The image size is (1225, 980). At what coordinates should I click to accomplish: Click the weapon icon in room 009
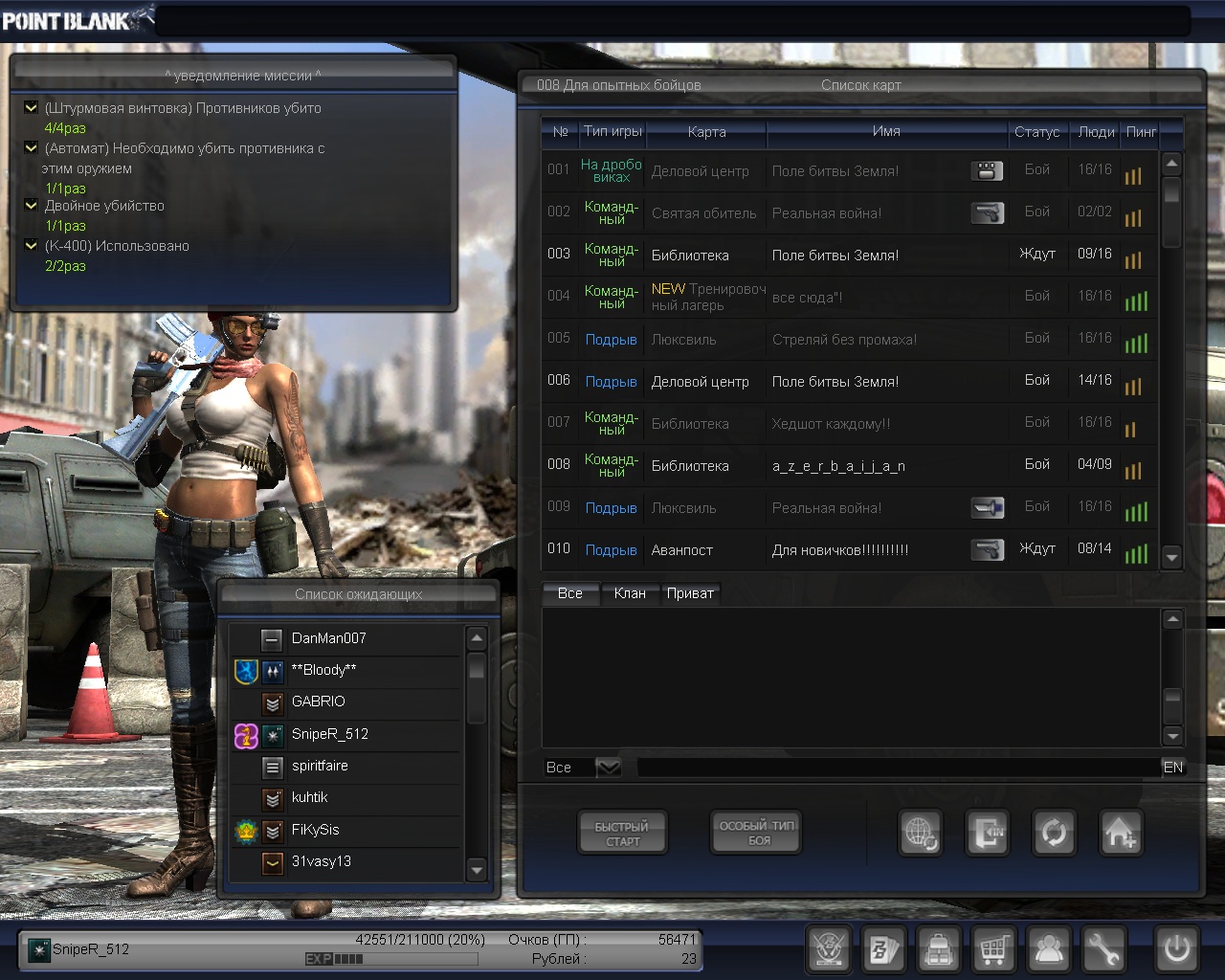point(987,507)
